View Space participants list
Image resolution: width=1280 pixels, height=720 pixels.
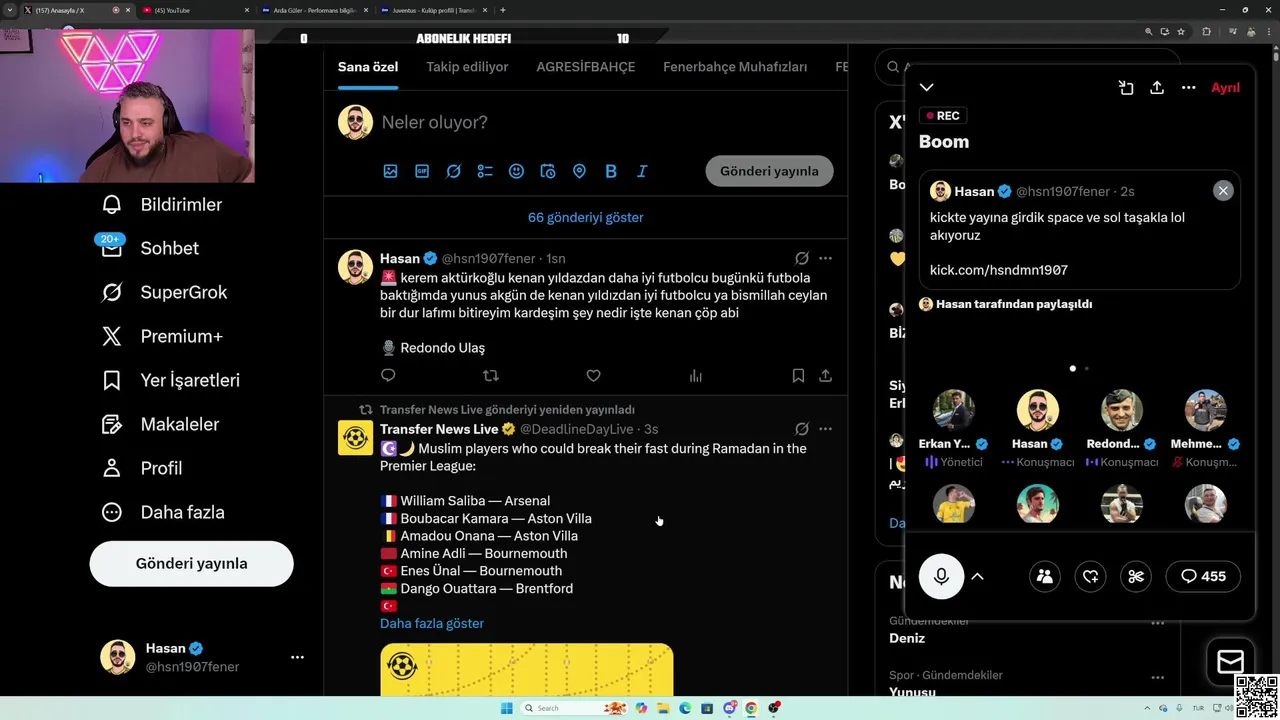tap(1045, 576)
